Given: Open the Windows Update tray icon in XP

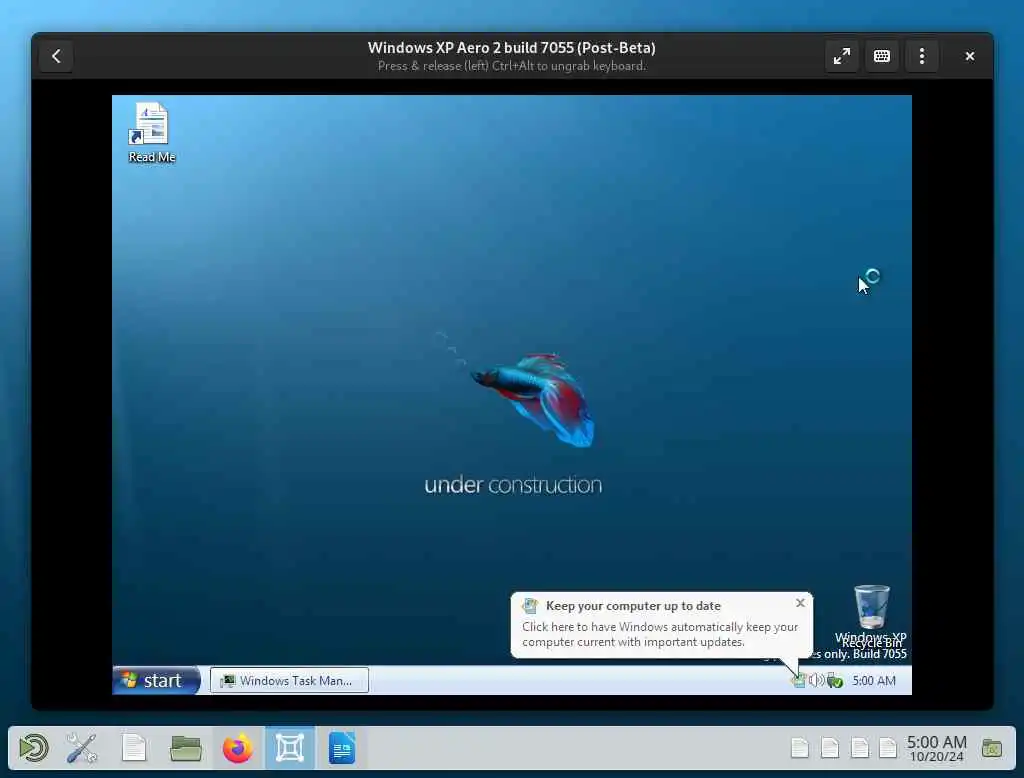Looking at the screenshot, I should point(798,681).
